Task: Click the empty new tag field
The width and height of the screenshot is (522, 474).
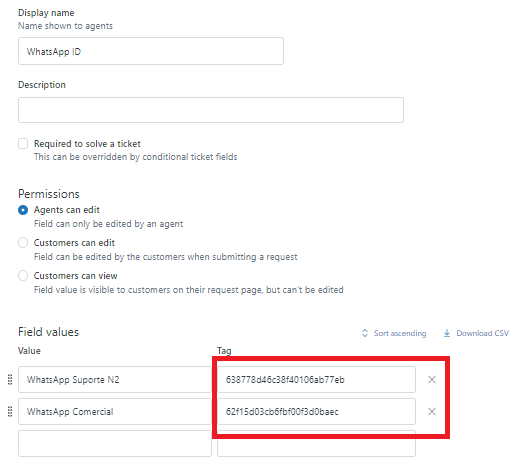Action: [316, 445]
